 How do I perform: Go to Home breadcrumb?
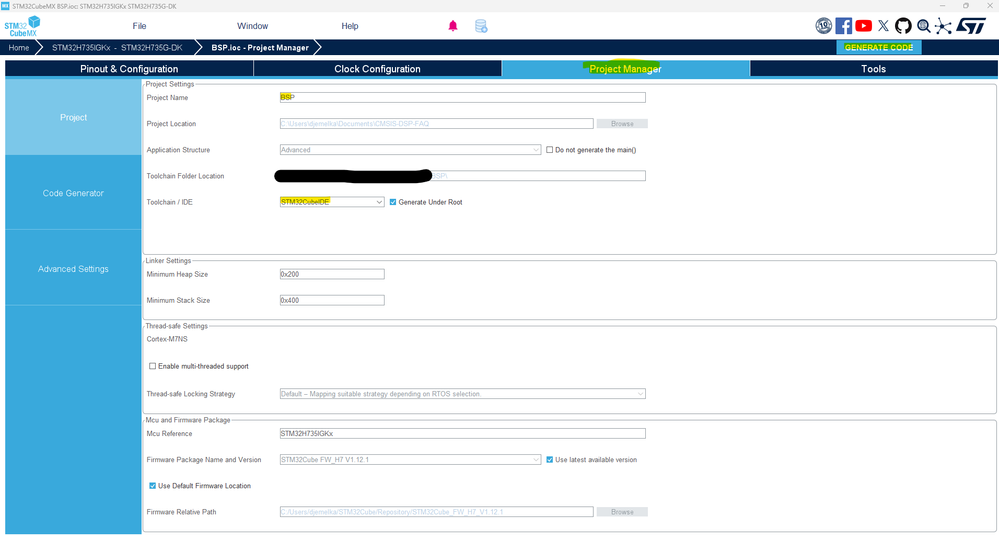point(18,48)
